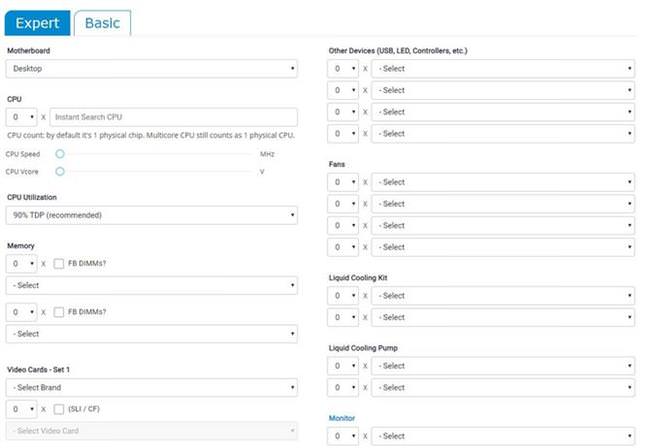Click the Instant Search CPU field
Viewport: 650px width, 448px height.
tap(173, 117)
